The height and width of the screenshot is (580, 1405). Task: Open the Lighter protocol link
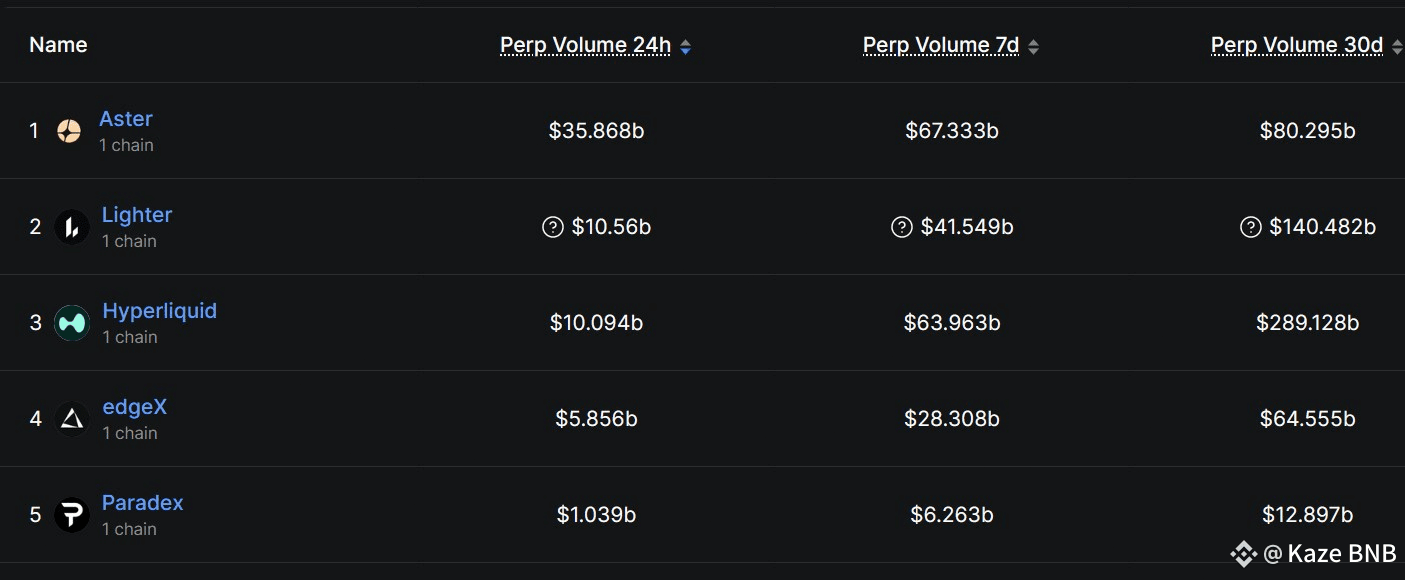point(137,214)
